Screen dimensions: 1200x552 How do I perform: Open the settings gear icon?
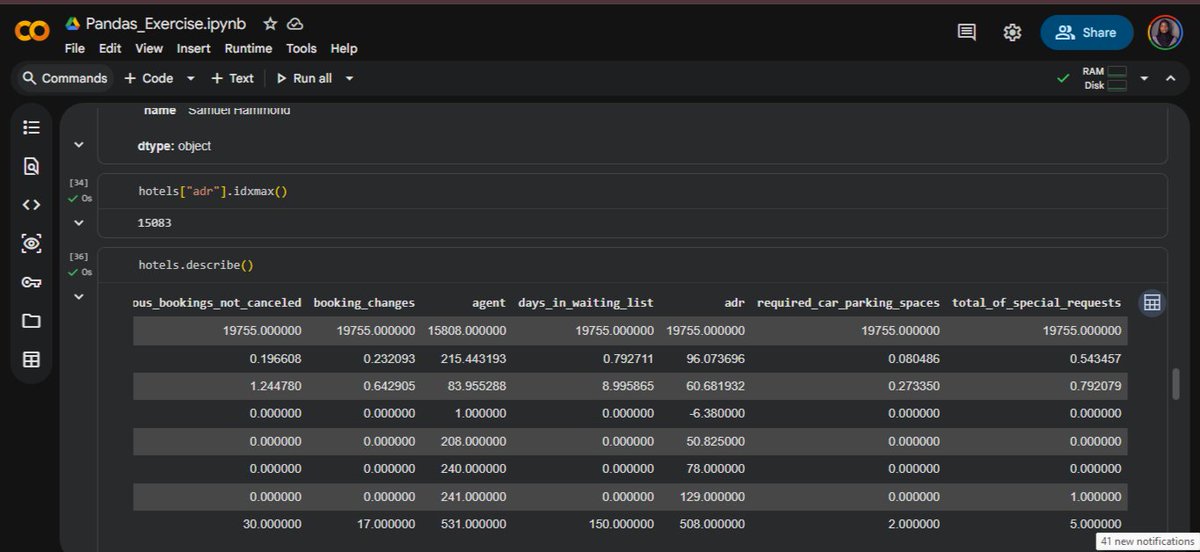coord(1012,32)
